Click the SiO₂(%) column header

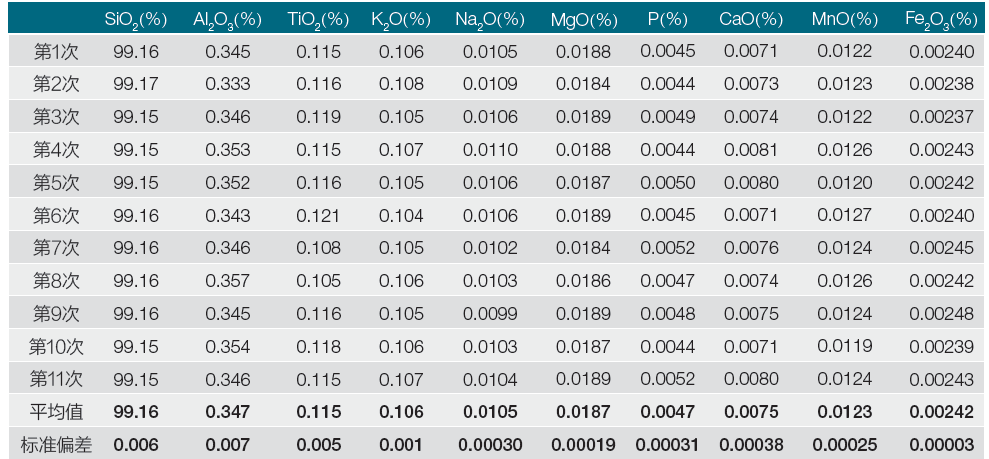pos(136,20)
